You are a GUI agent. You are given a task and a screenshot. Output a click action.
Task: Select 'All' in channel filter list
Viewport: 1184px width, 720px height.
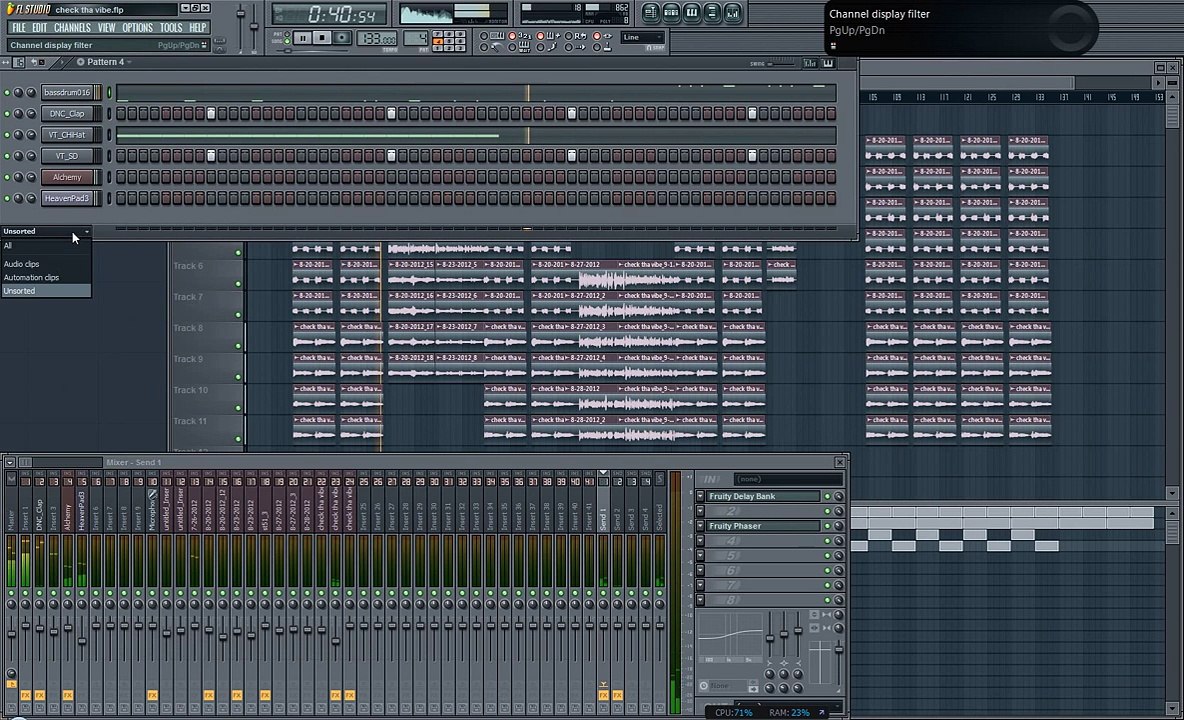point(46,245)
